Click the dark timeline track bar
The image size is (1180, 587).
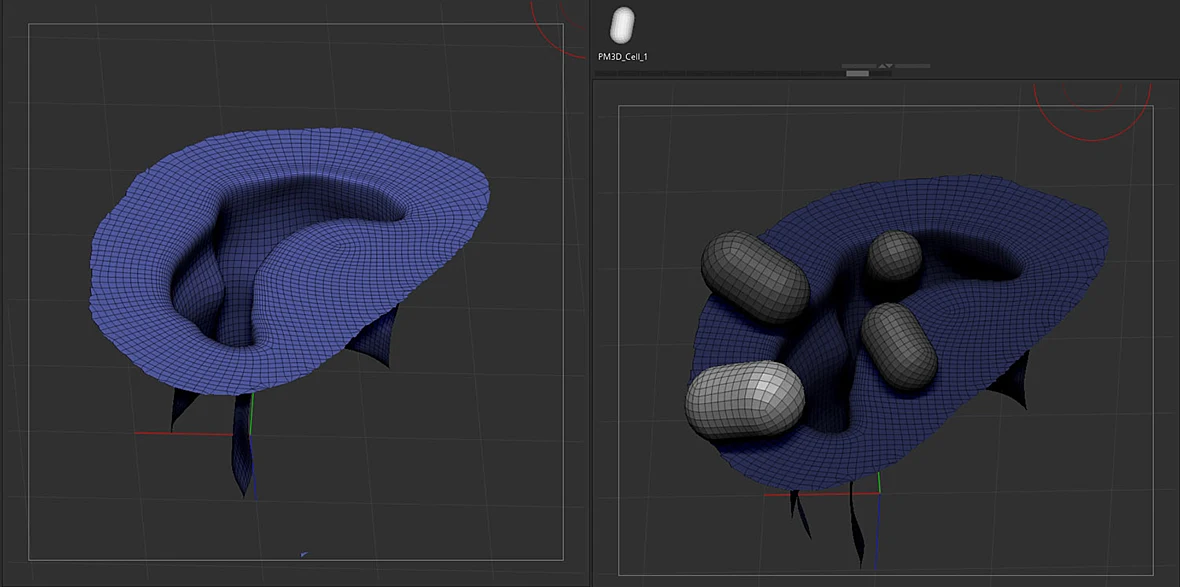tap(731, 74)
